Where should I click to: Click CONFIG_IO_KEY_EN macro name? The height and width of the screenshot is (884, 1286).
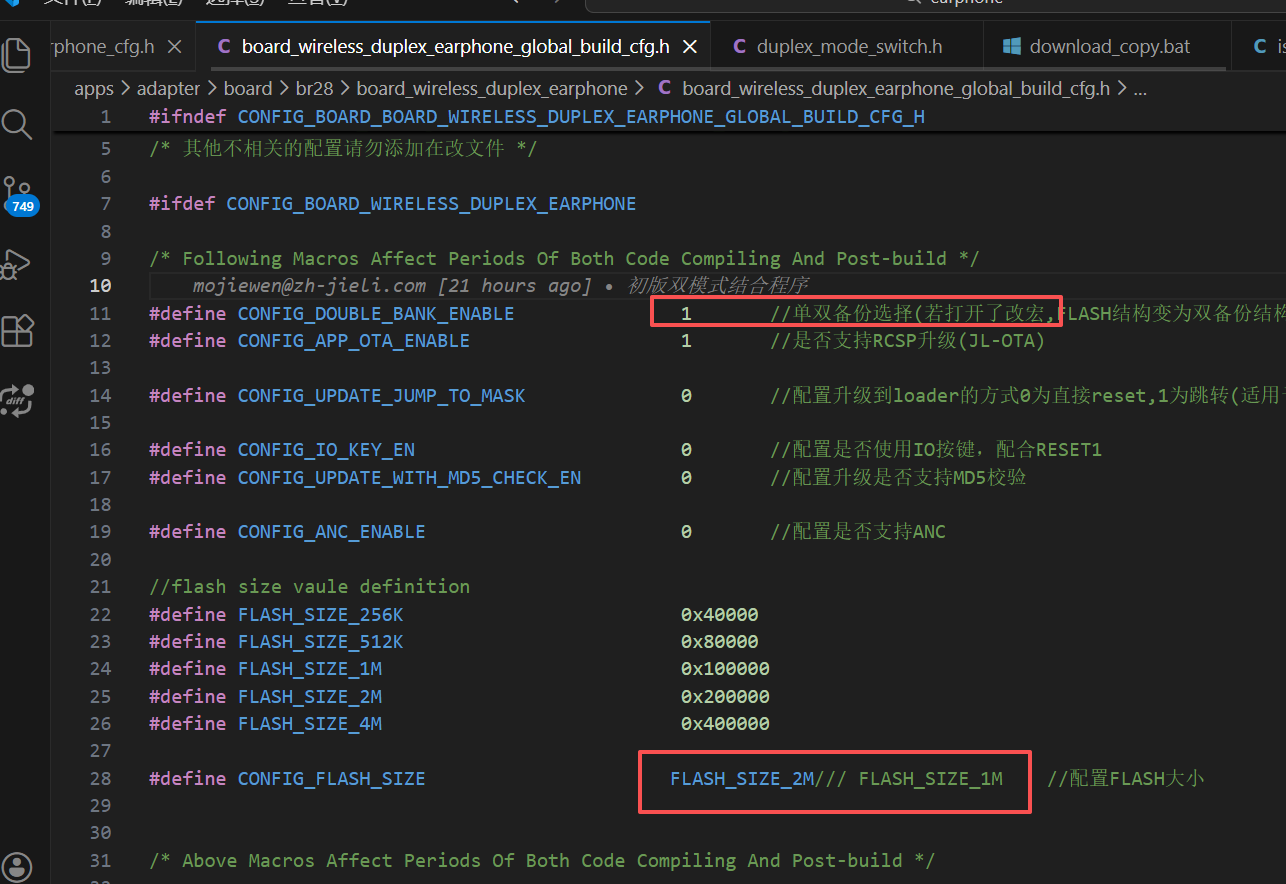point(326,450)
